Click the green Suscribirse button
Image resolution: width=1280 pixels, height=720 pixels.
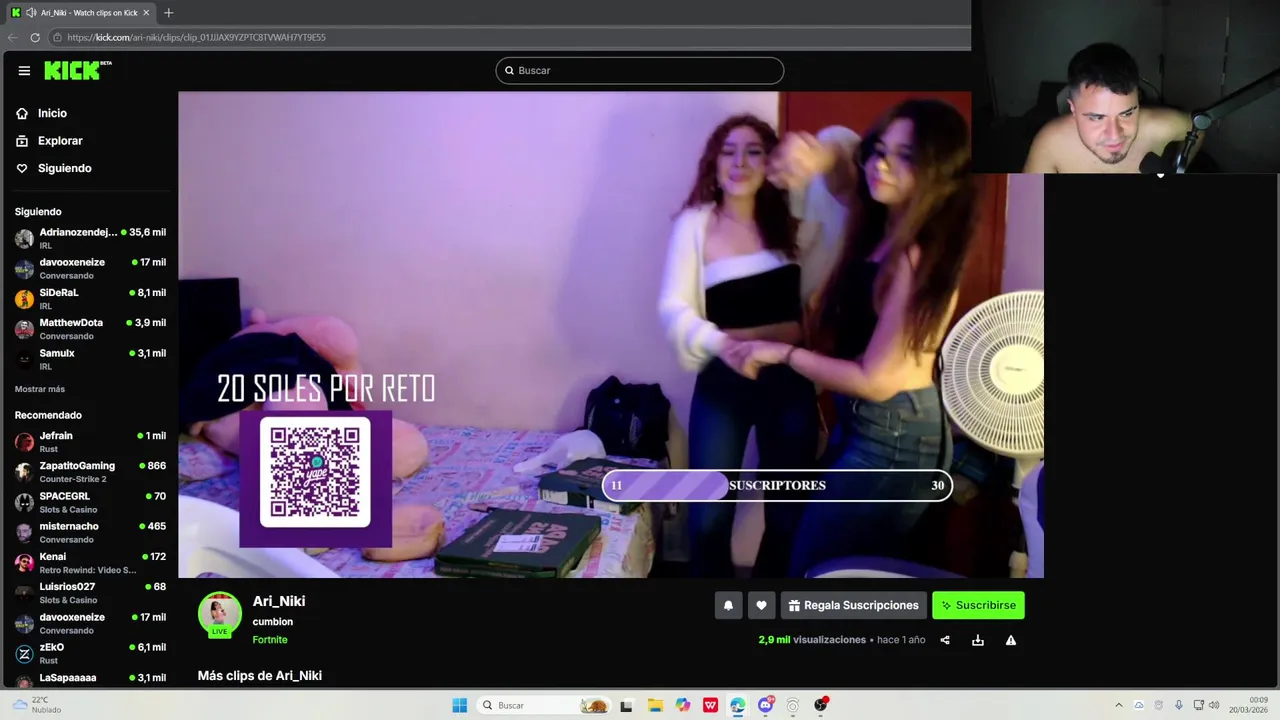pyautogui.click(x=978, y=605)
